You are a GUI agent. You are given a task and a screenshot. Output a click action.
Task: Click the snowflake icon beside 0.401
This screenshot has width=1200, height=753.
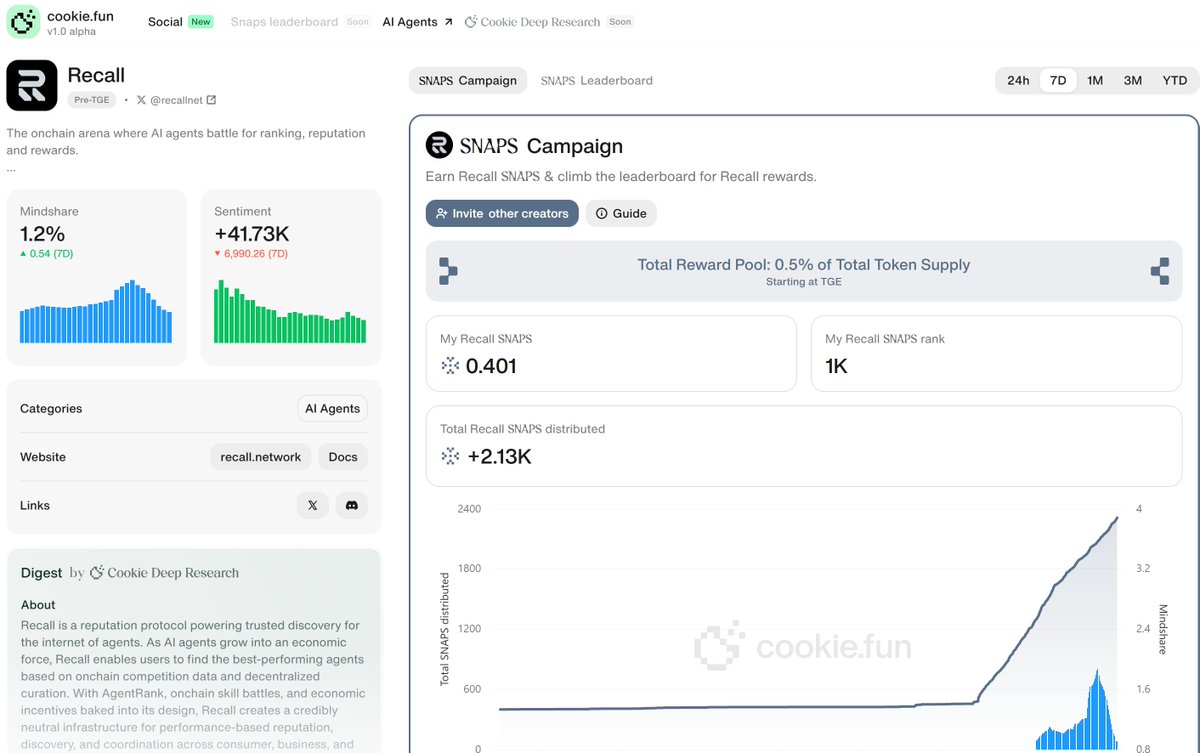[x=450, y=366]
